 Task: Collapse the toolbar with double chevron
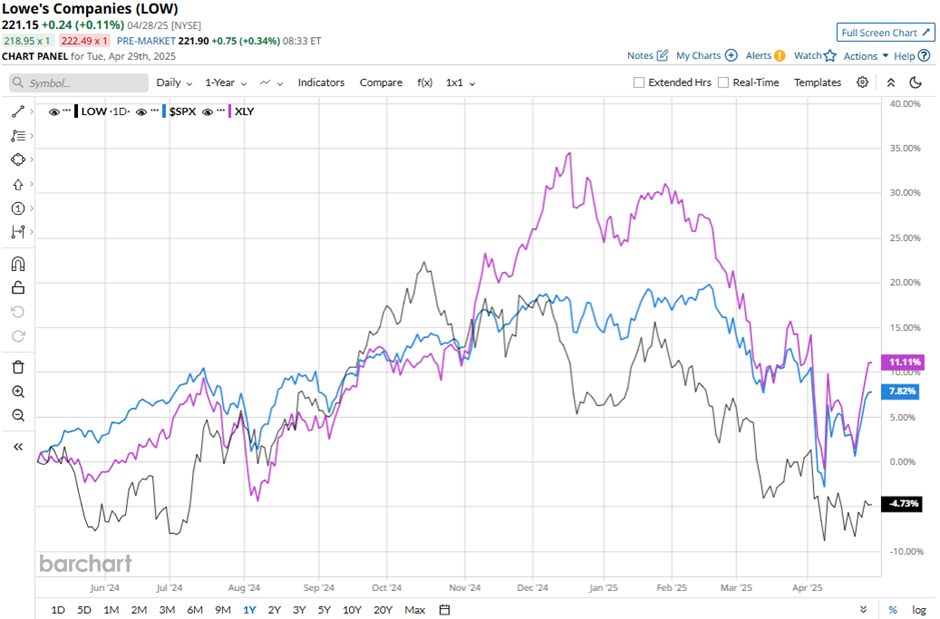(891, 83)
